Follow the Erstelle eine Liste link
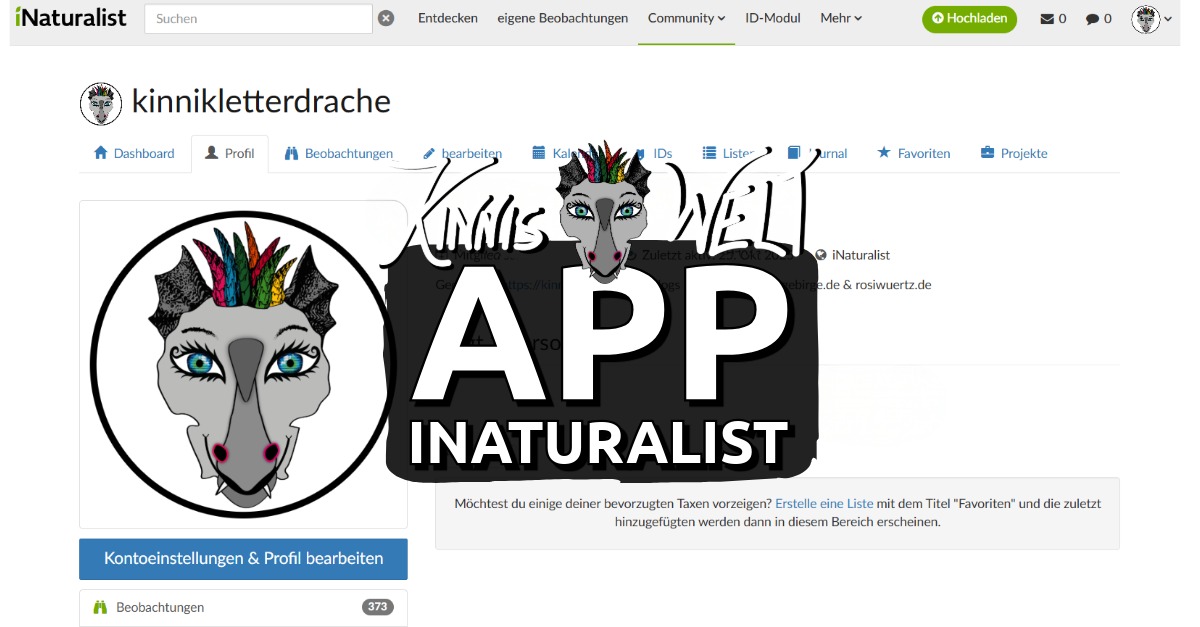The width and height of the screenshot is (1200, 627). [x=824, y=504]
